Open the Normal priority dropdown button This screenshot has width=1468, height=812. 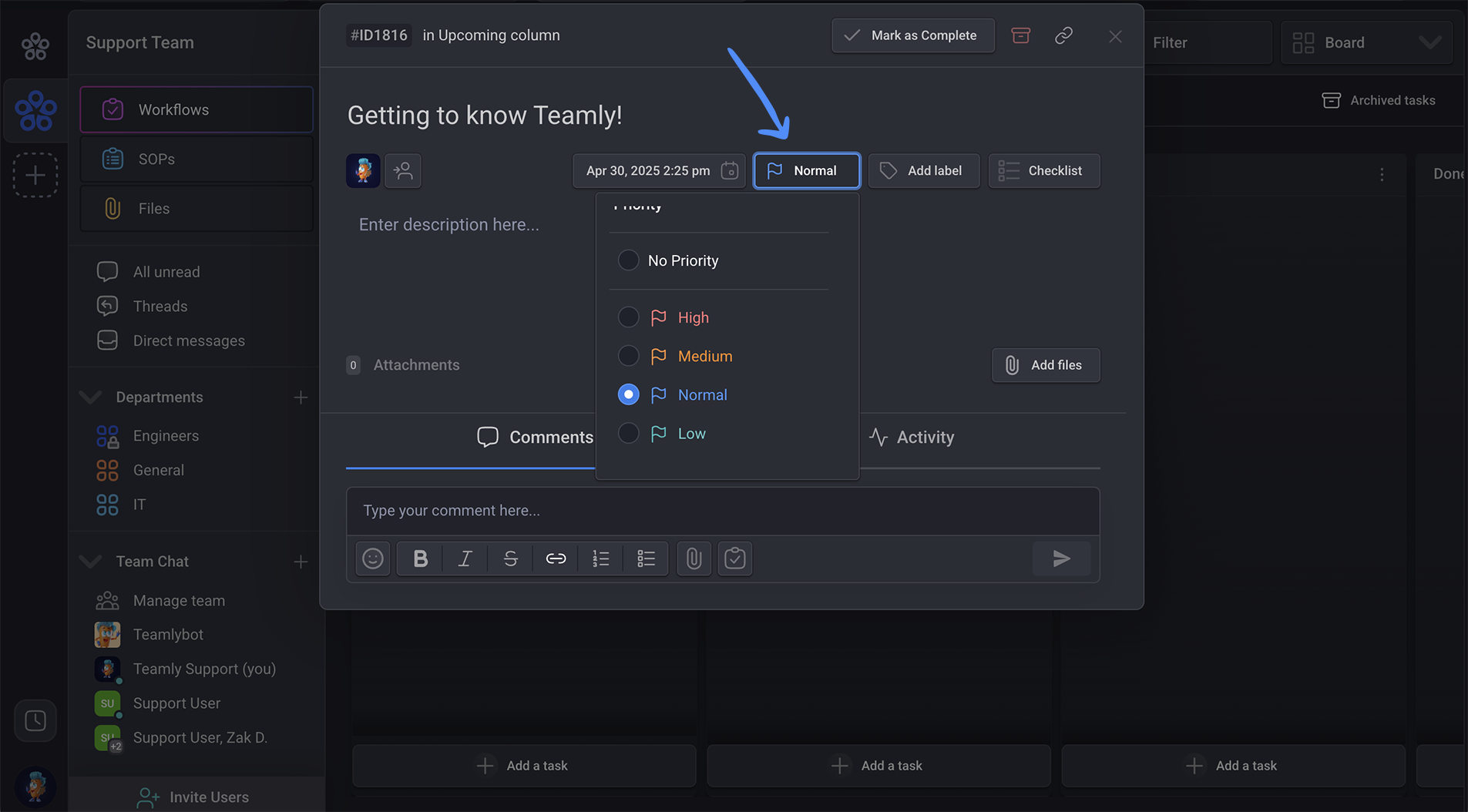[x=806, y=170]
